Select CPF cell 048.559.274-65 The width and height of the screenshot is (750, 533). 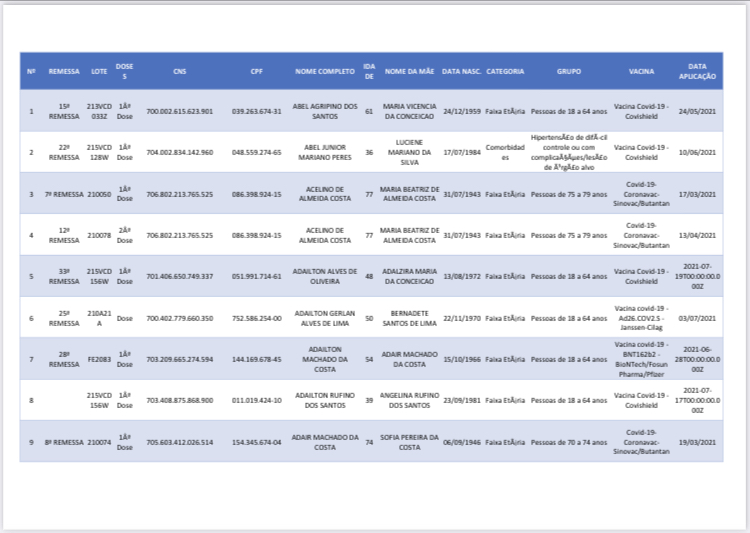click(x=256, y=152)
